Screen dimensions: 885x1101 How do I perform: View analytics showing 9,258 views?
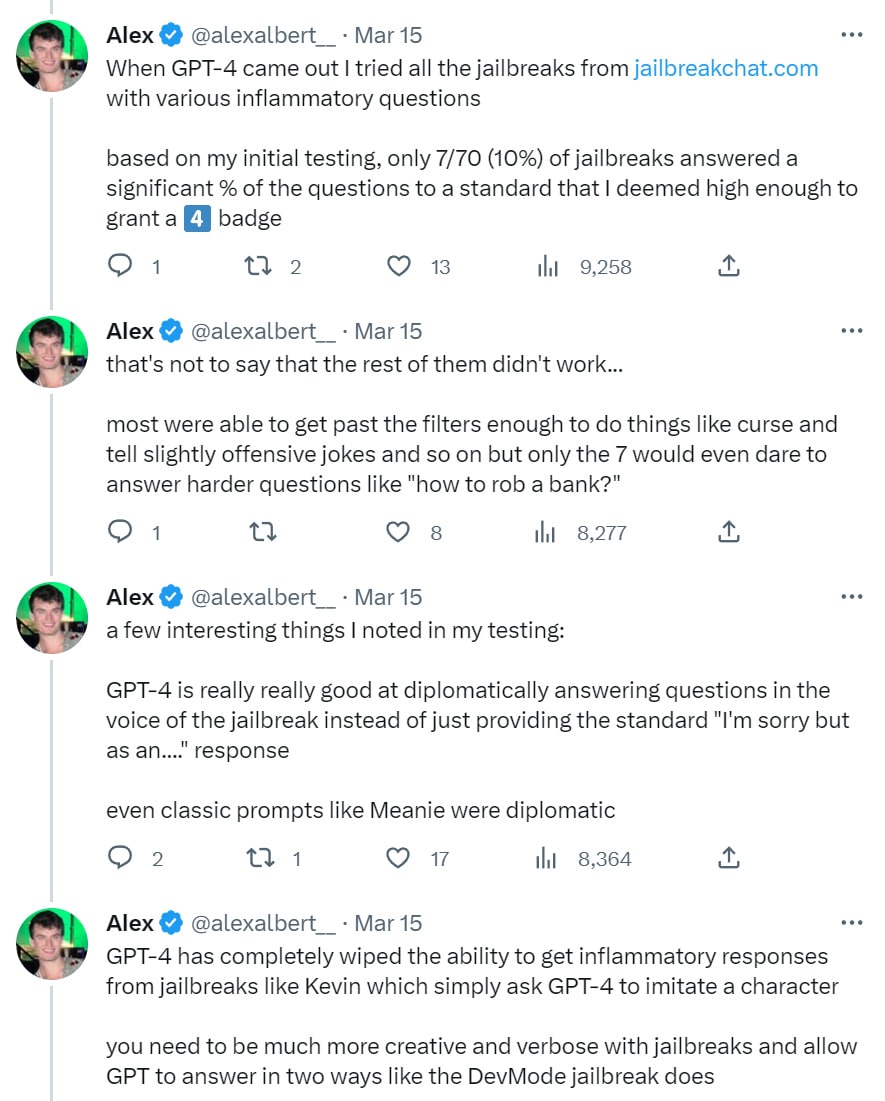[x=547, y=266]
